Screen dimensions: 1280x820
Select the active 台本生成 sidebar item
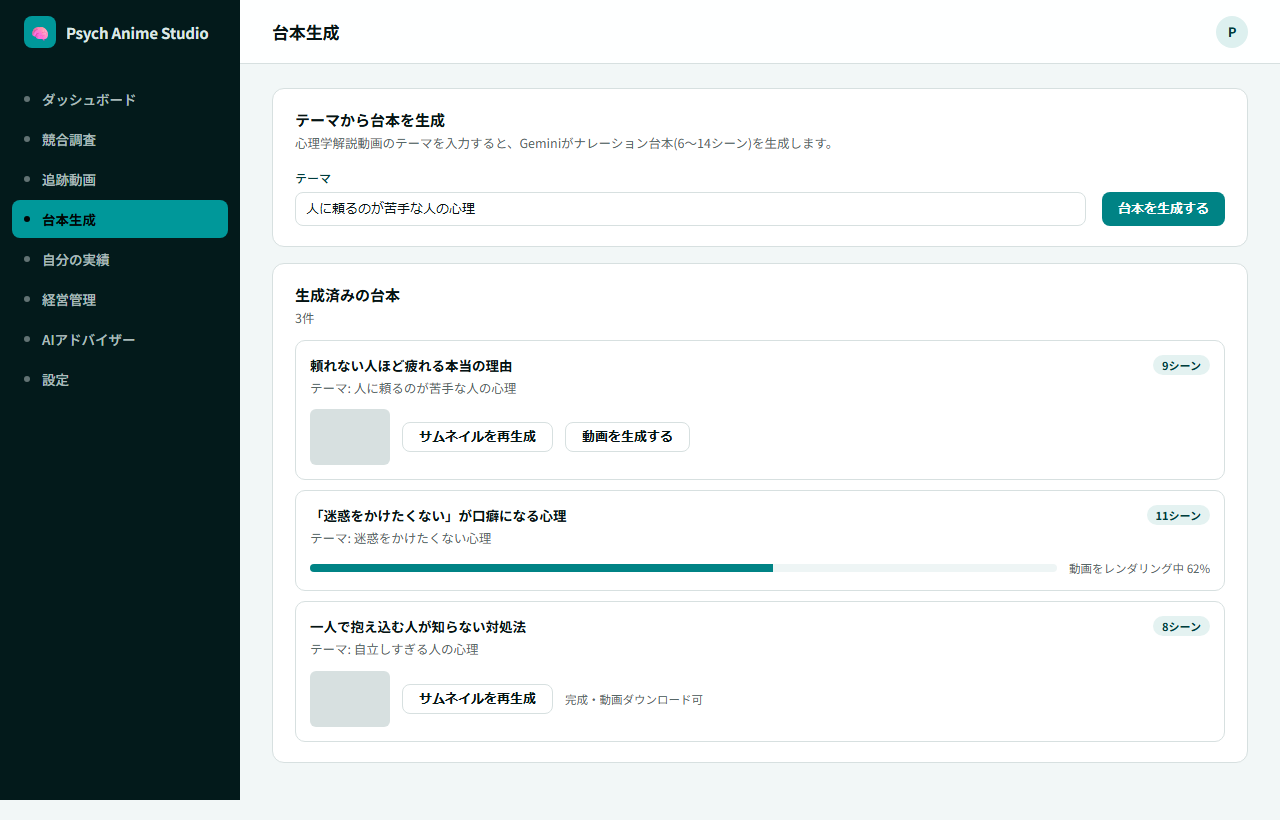(x=120, y=219)
